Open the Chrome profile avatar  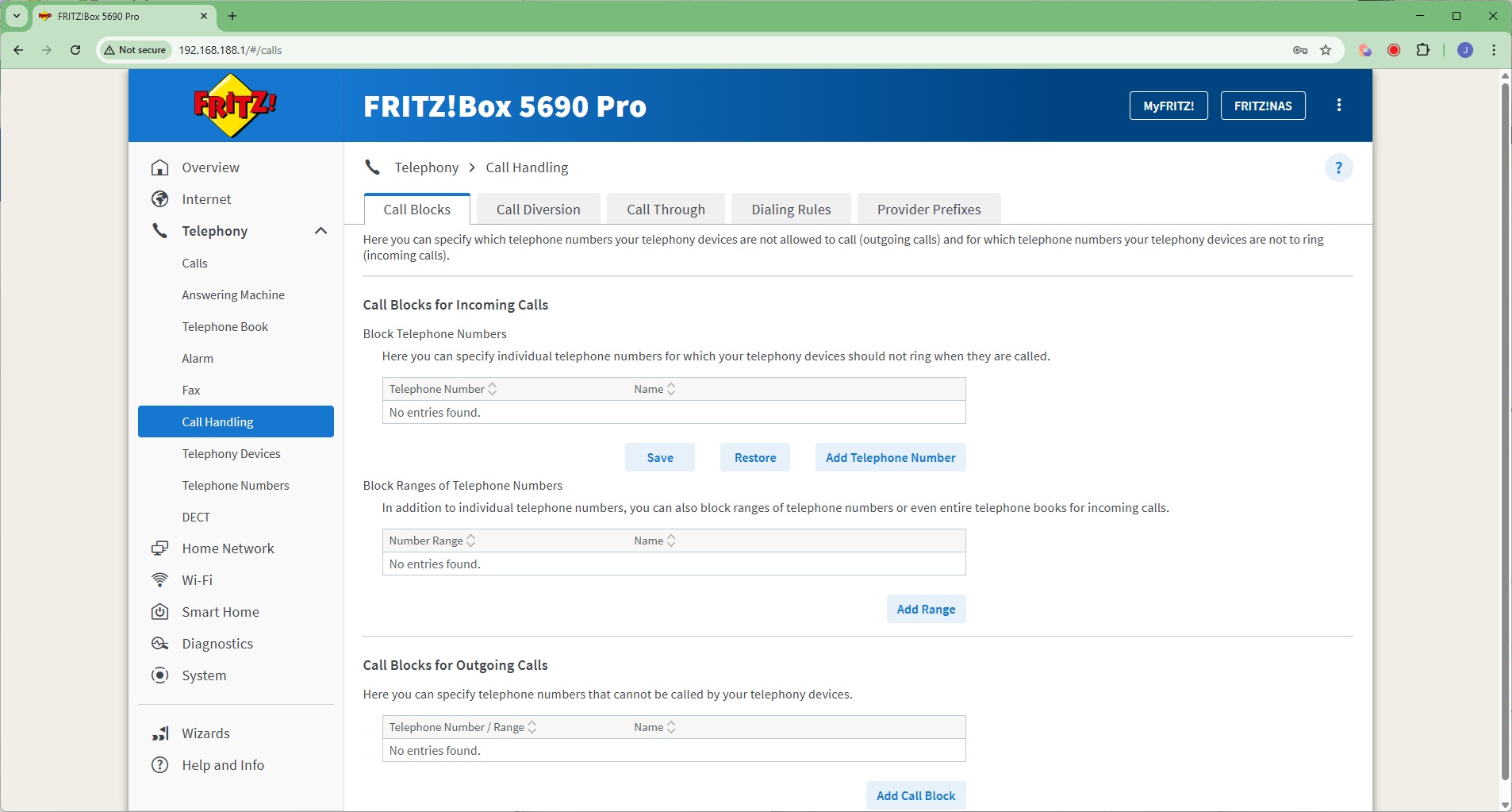1465,50
